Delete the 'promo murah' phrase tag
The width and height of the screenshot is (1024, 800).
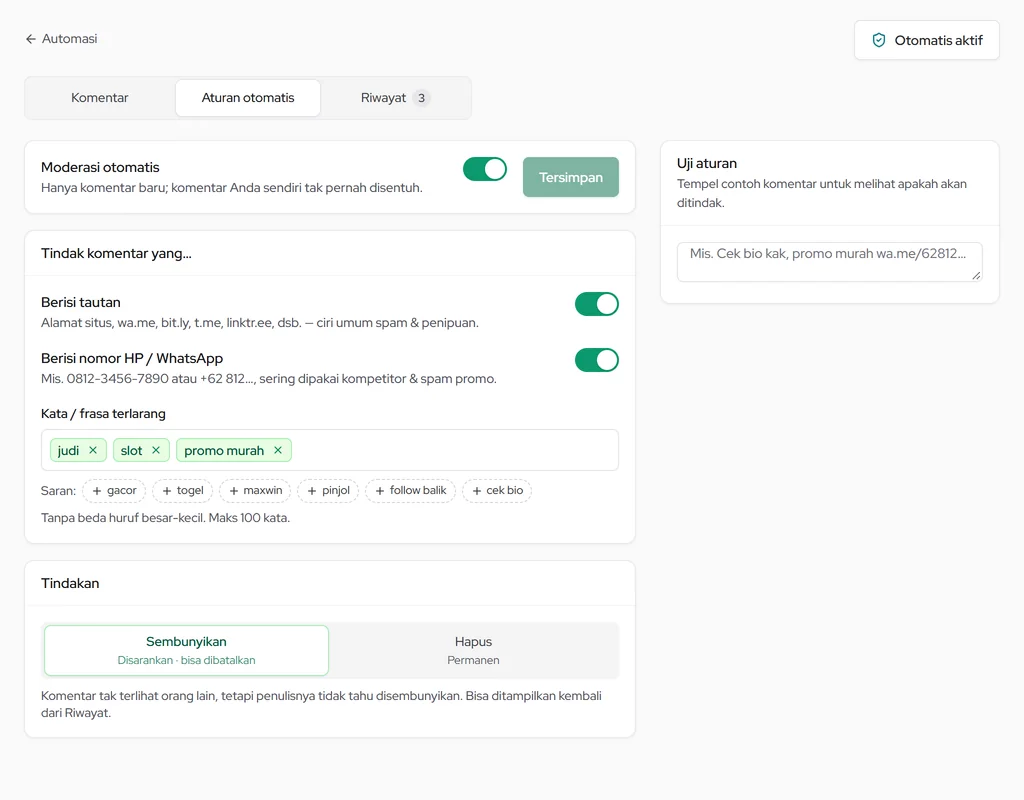pyautogui.click(x=278, y=450)
